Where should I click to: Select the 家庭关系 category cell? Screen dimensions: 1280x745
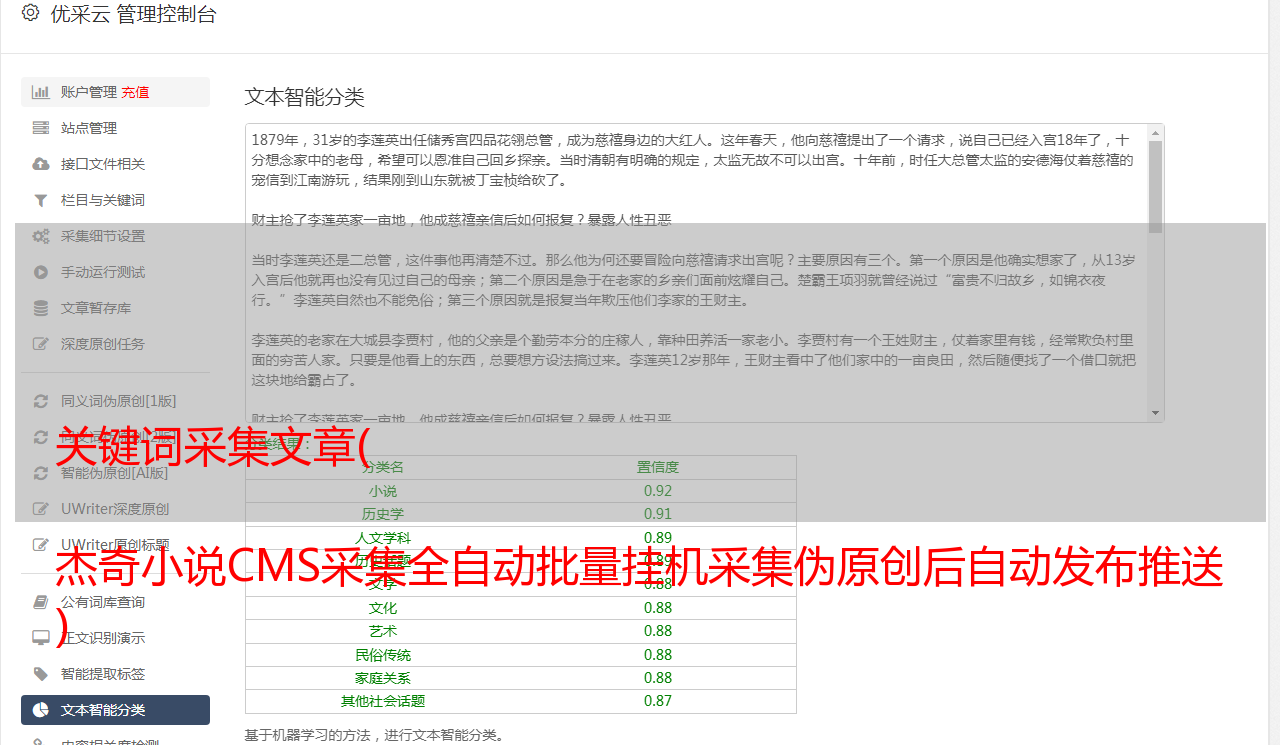click(x=383, y=678)
